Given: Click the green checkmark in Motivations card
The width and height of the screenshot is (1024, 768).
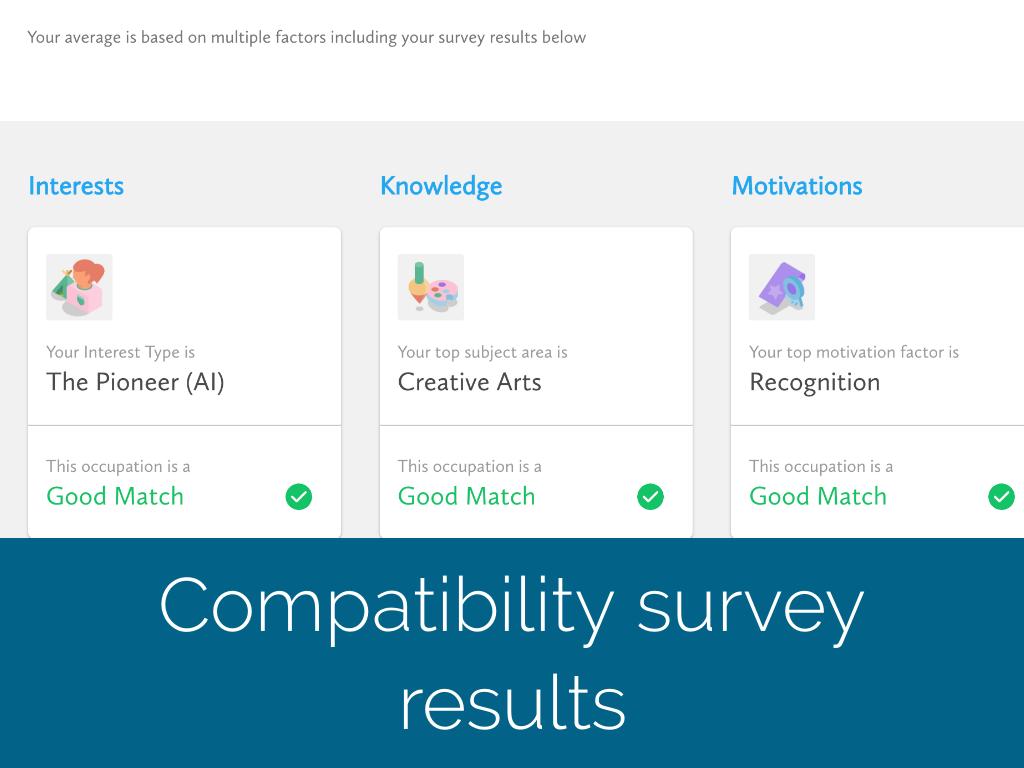Looking at the screenshot, I should point(1001,497).
